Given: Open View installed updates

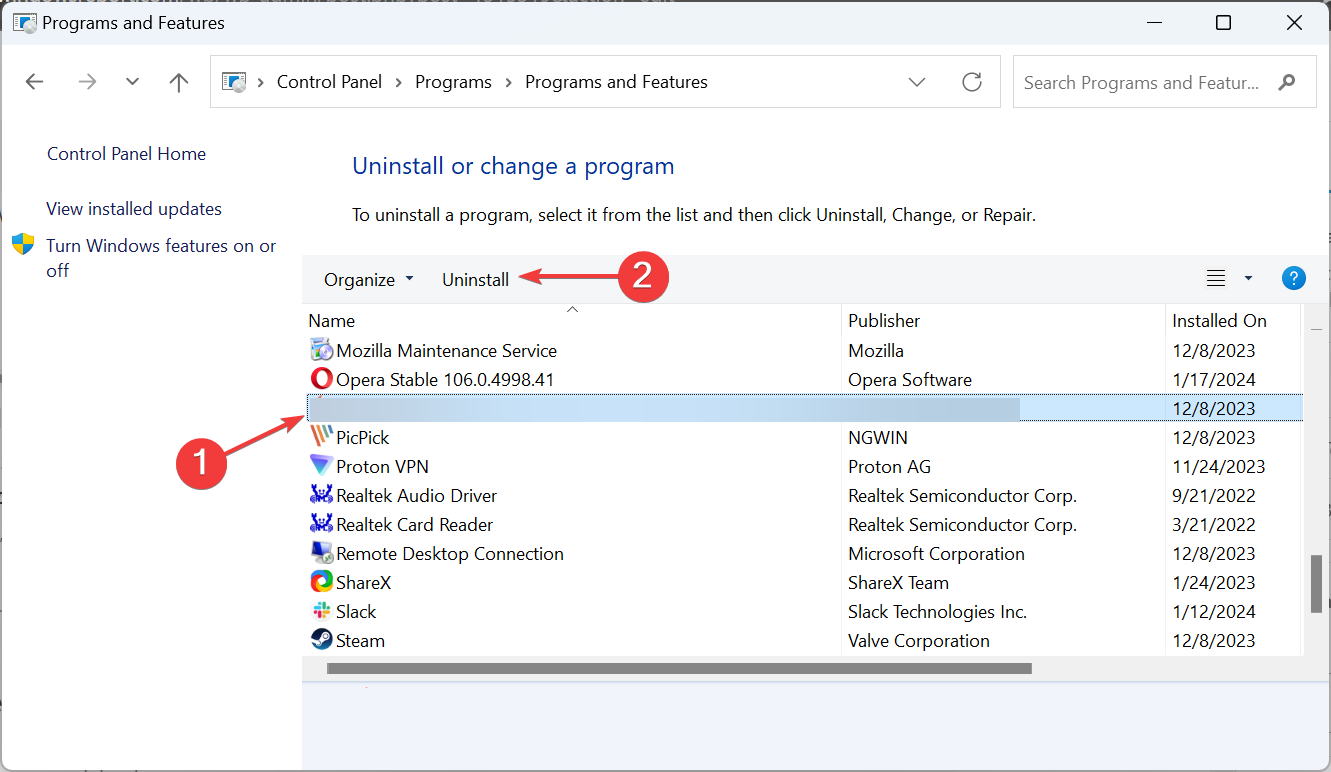Looking at the screenshot, I should pyautogui.click(x=134, y=209).
